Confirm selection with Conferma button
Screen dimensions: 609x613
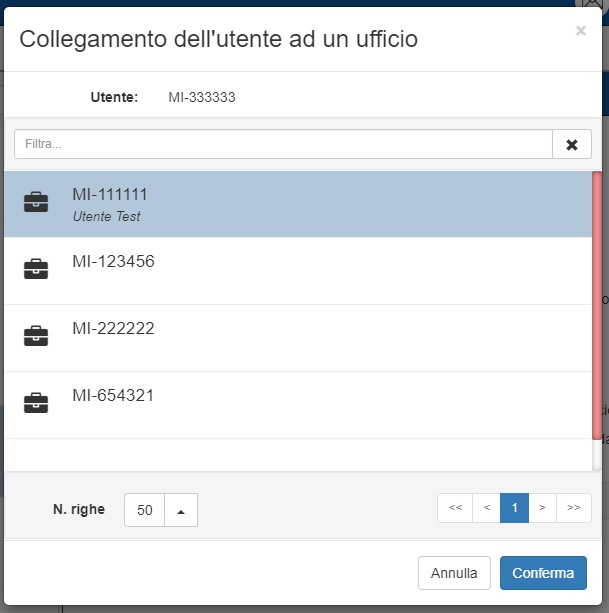click(543, 573)
